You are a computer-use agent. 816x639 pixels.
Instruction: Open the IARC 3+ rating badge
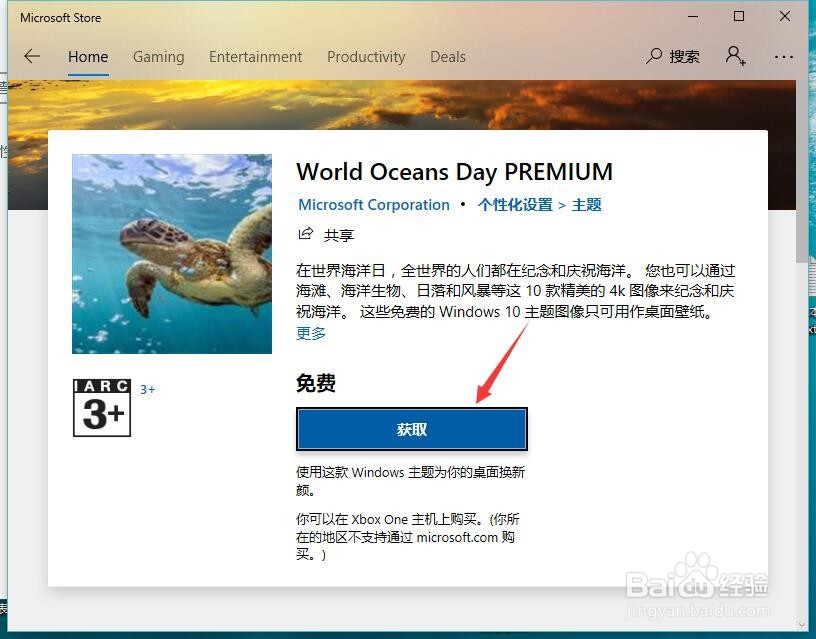pos(101,407)
